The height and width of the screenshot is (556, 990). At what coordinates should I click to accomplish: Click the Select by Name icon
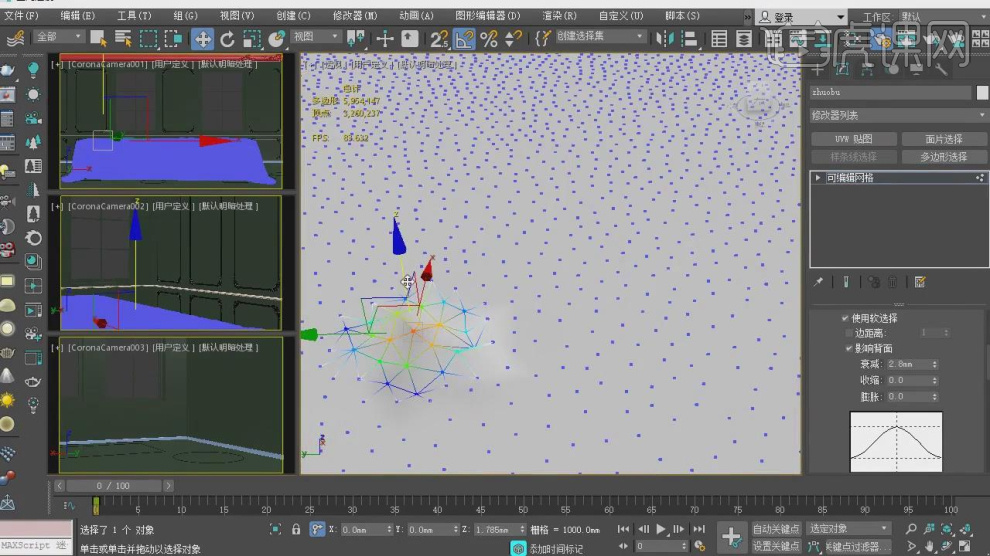(x=123, y=39)
